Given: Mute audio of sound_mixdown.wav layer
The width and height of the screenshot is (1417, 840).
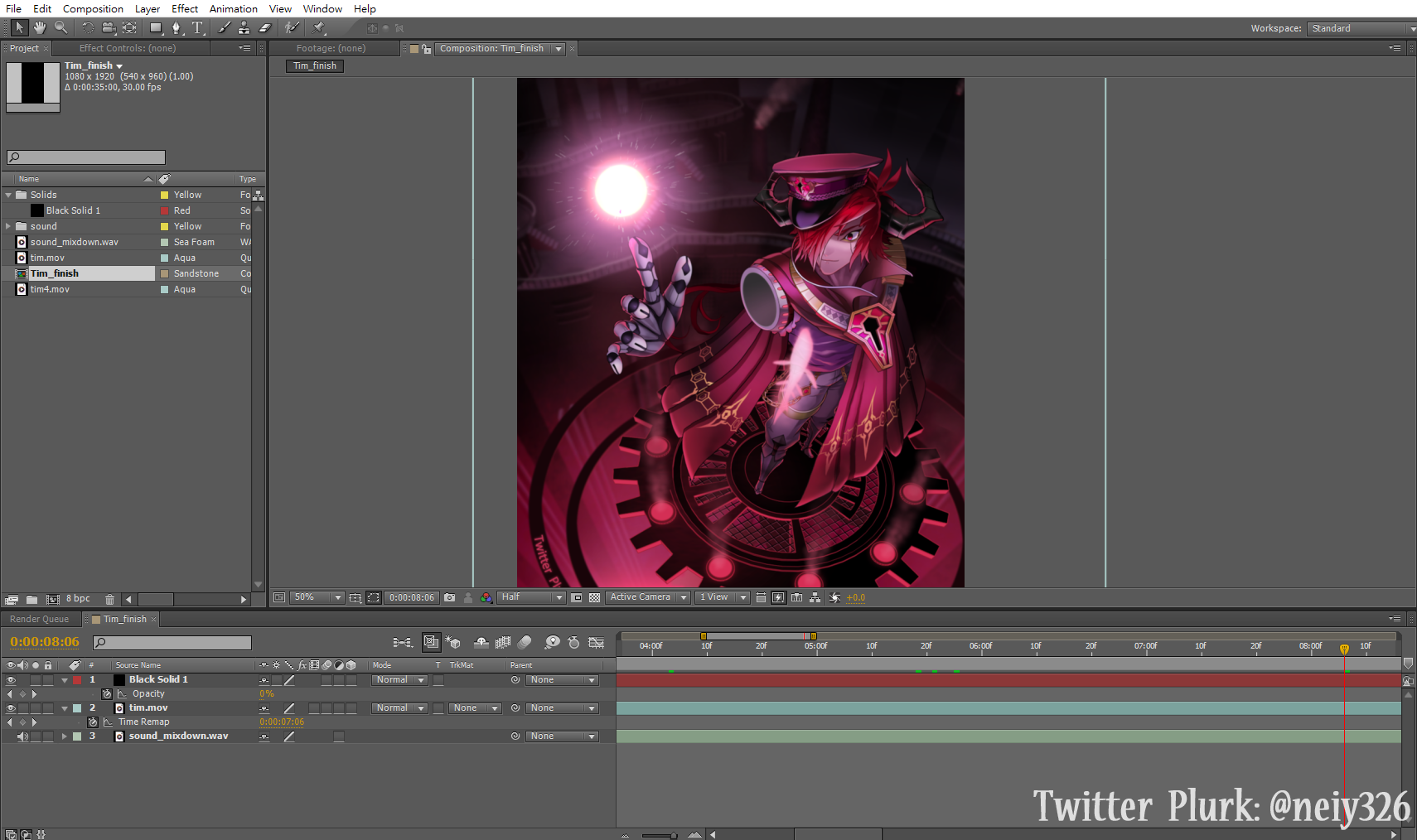Looking at the screenshot, I should 23,736.
